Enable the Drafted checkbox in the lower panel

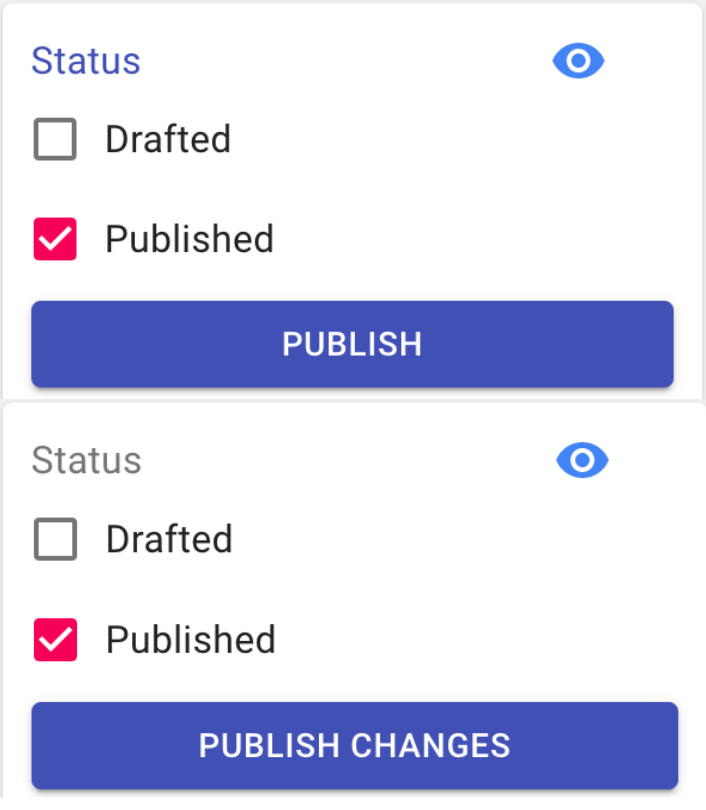55,540
